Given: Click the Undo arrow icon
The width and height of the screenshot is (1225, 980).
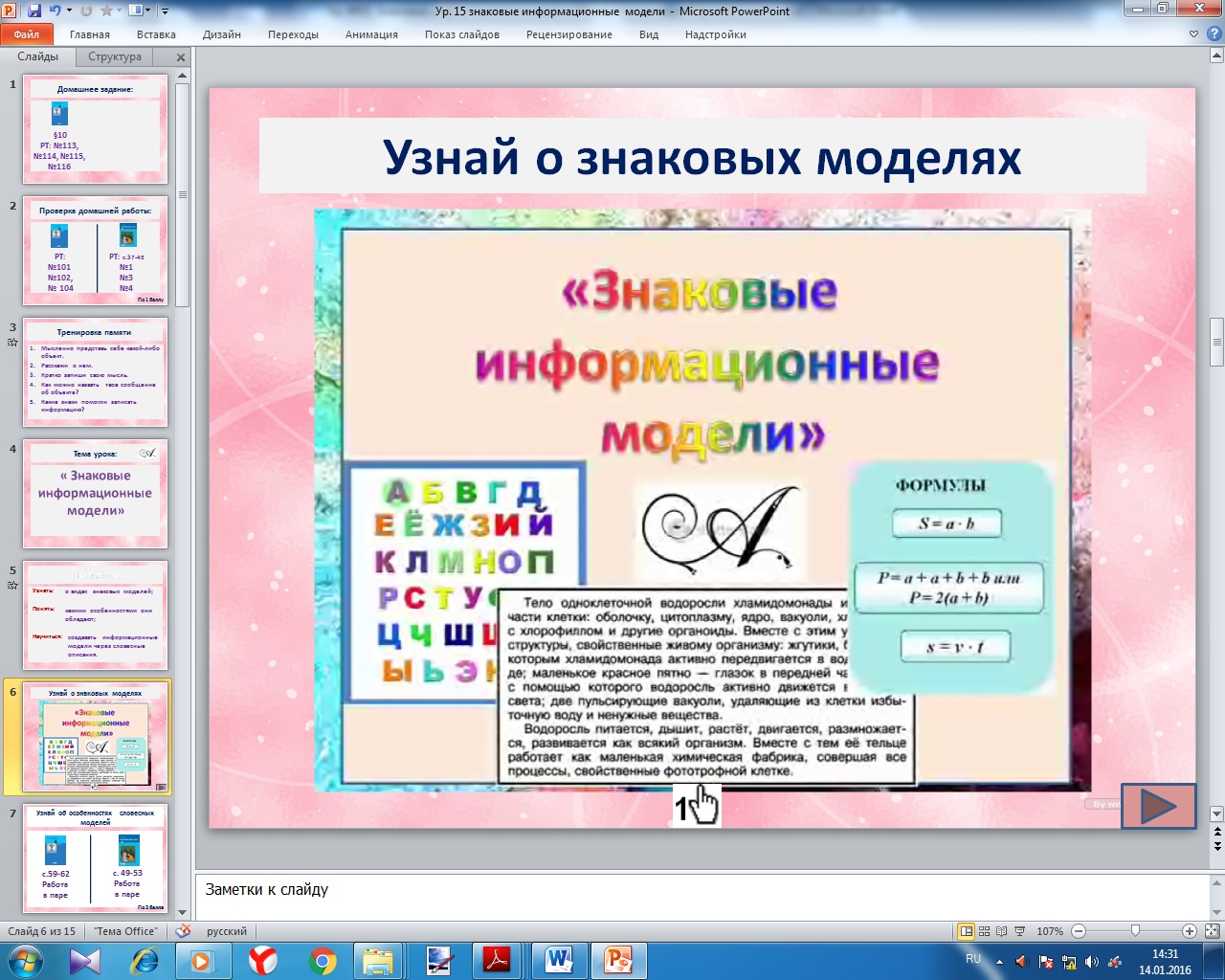Looking at the screenshot, I should 55,11.
